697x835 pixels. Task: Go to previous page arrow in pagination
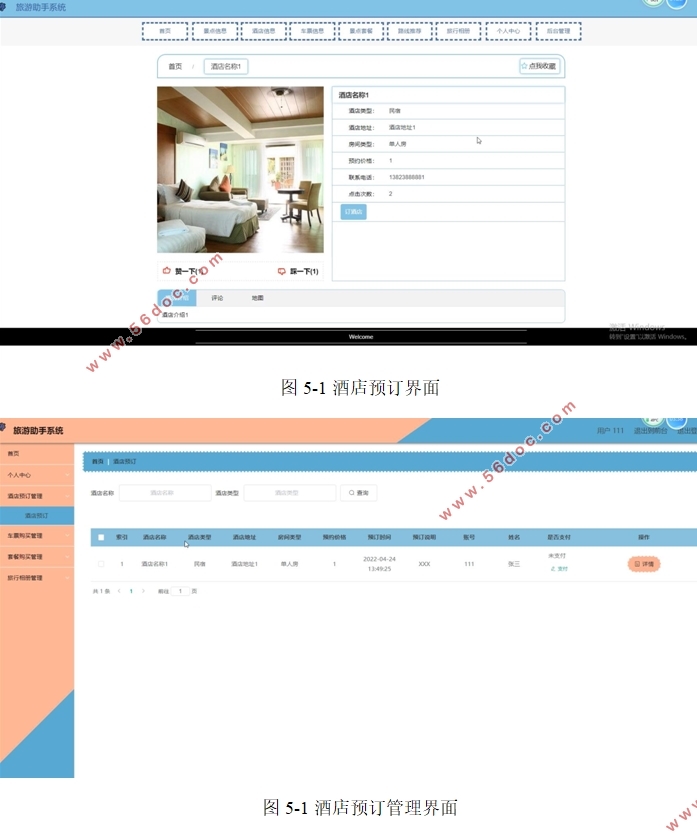(x=118, y=591)
